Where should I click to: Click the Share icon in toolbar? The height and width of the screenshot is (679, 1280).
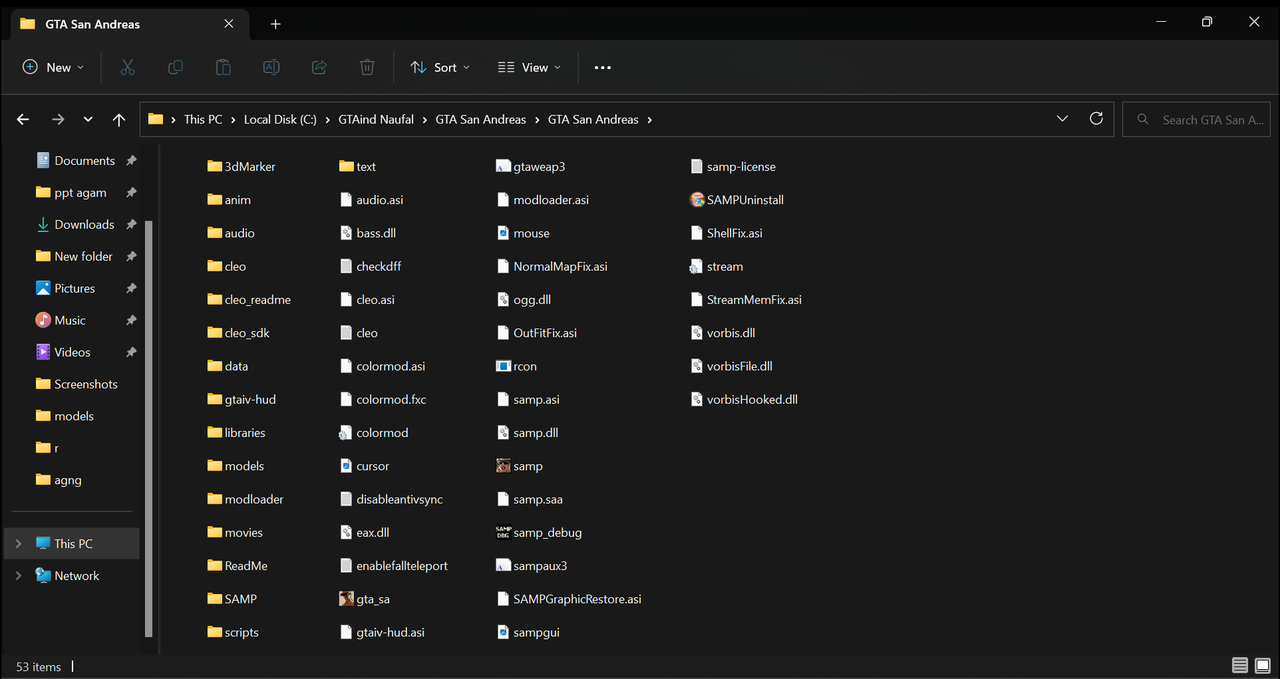(x=319, y=67)
